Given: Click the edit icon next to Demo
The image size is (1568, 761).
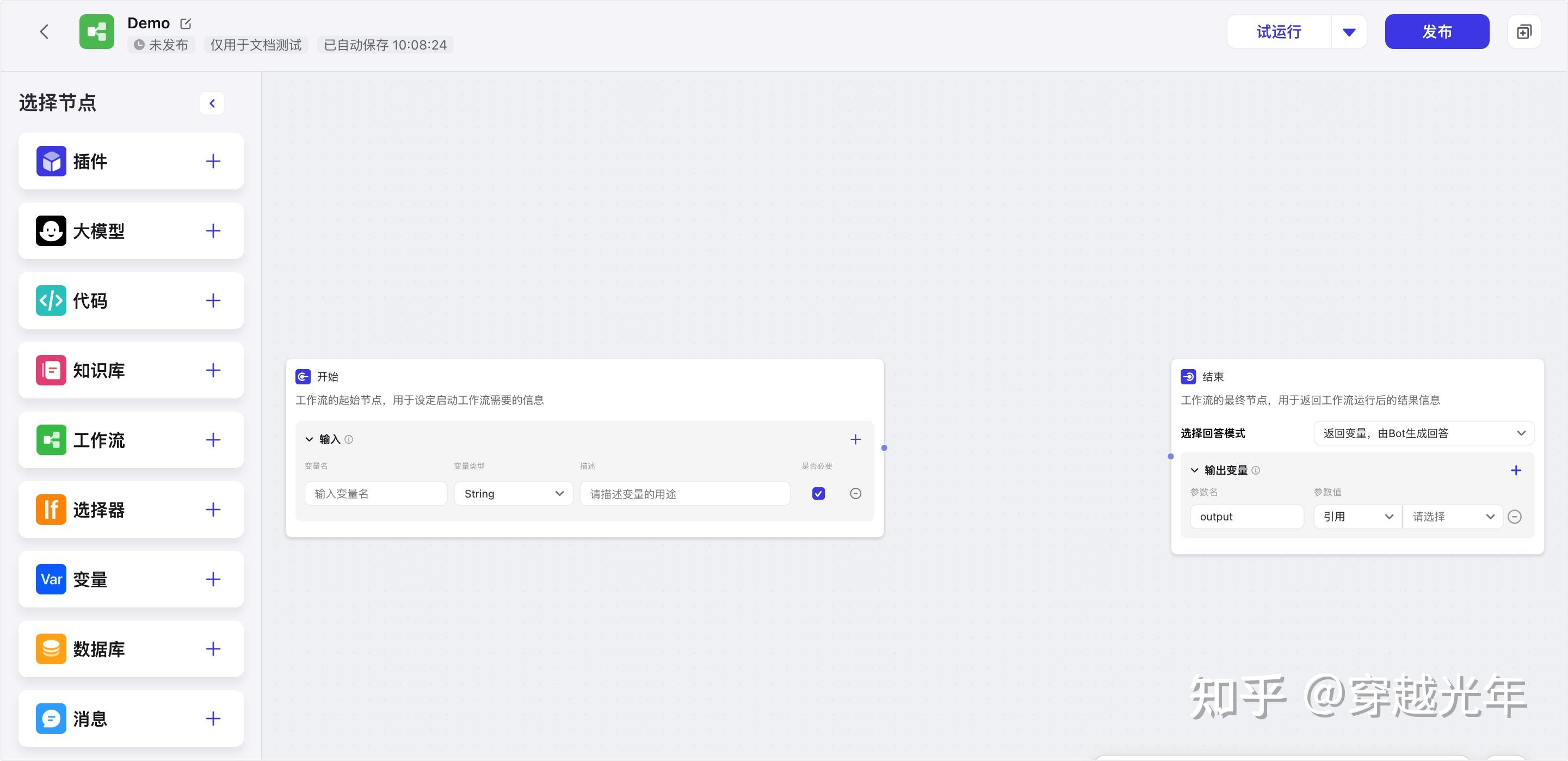Looking at the screenshot, I should (186, 24).
